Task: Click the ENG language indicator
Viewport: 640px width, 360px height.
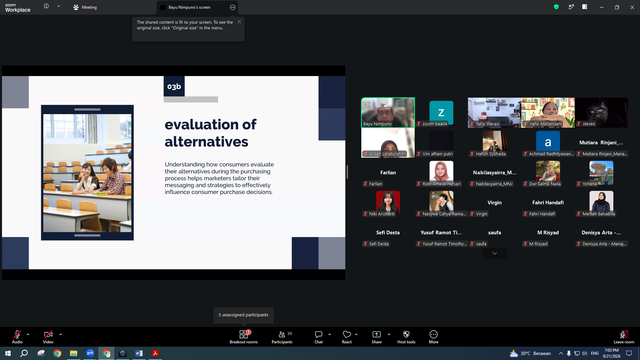Action: click(595, 353)
